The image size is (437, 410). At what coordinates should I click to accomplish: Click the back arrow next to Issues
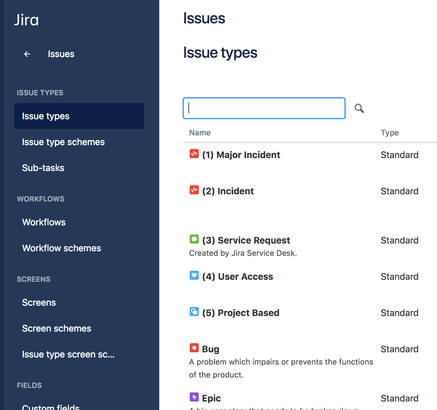27,54
